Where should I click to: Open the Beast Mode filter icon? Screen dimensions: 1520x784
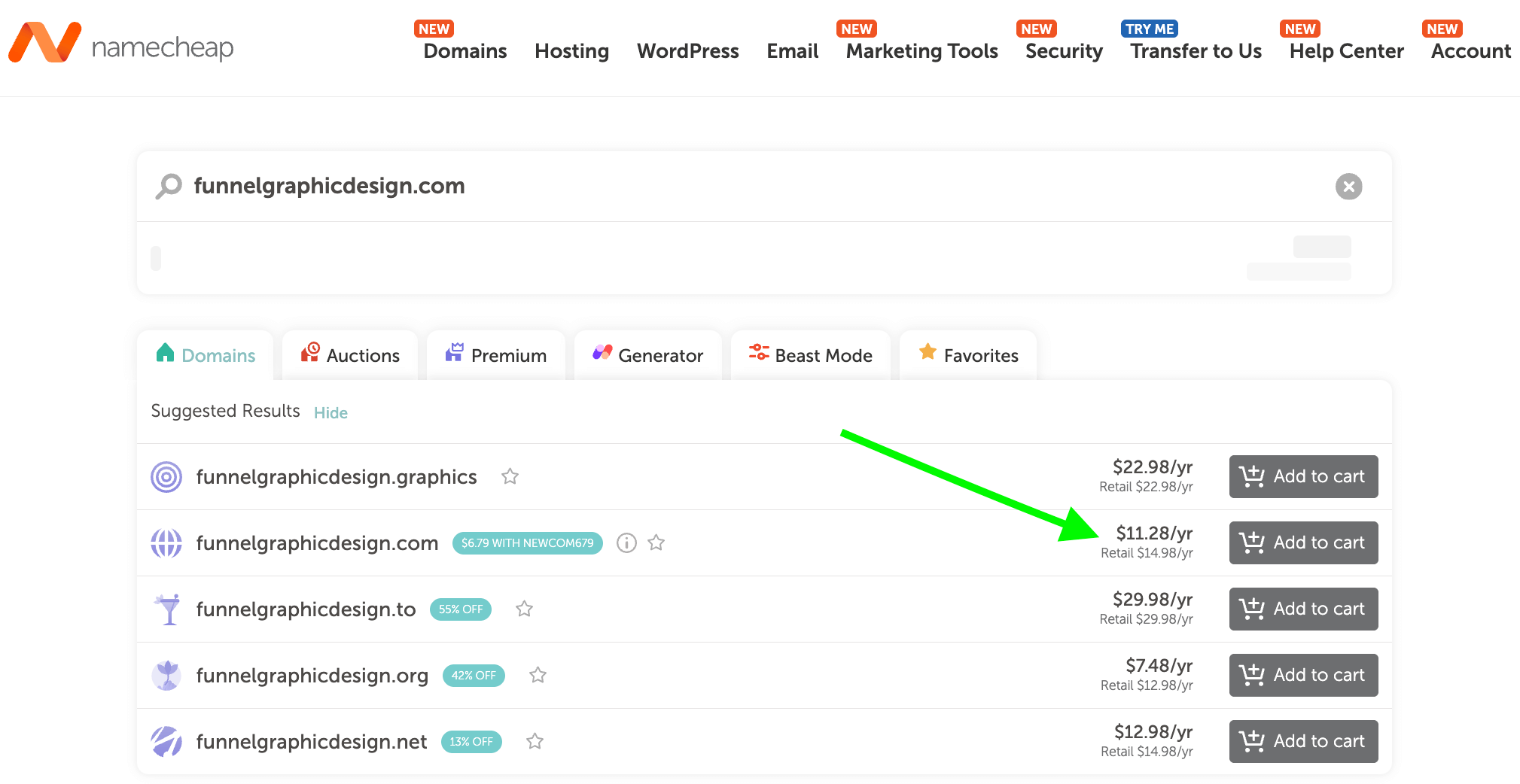(x=759, y=354)
